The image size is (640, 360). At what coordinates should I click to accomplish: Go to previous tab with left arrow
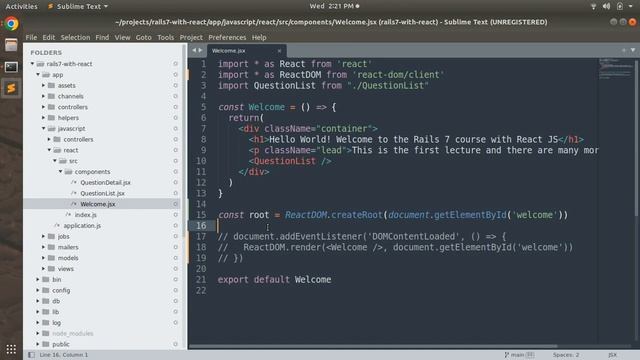click(194, 50)
